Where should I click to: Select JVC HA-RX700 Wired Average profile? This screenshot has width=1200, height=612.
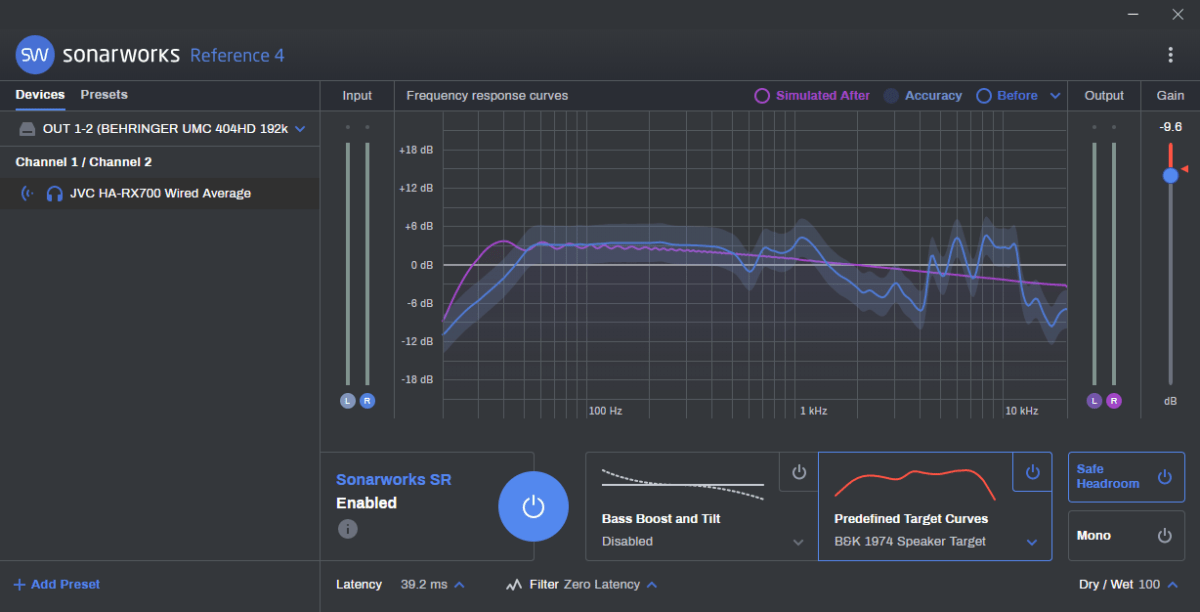160,193
